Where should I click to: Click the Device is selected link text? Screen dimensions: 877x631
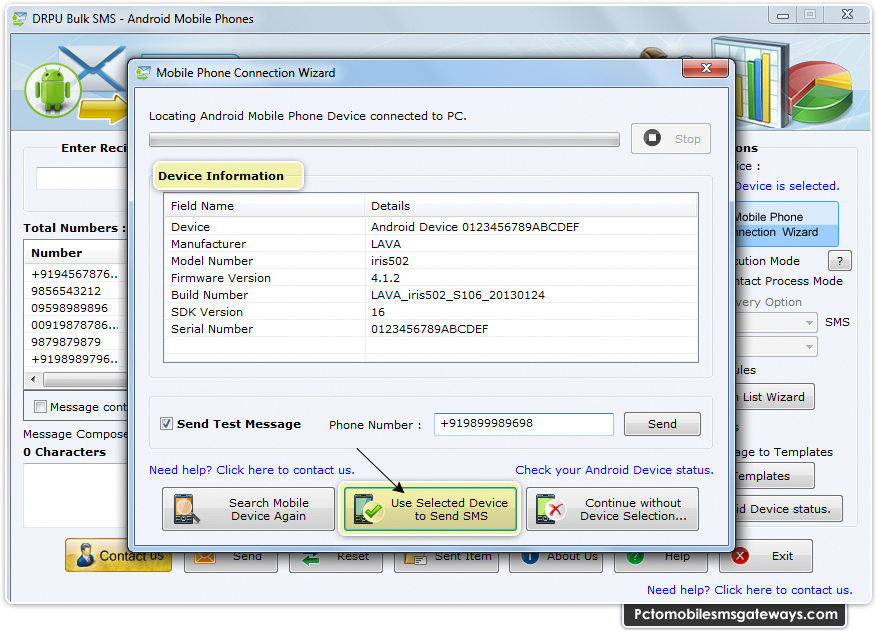(x=787, y=186)
